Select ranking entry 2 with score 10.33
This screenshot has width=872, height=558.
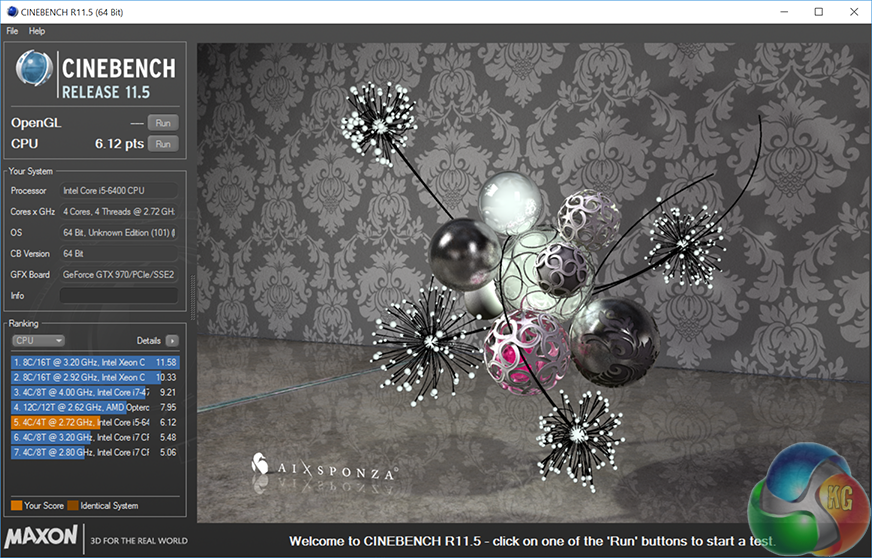click(94, 377)
